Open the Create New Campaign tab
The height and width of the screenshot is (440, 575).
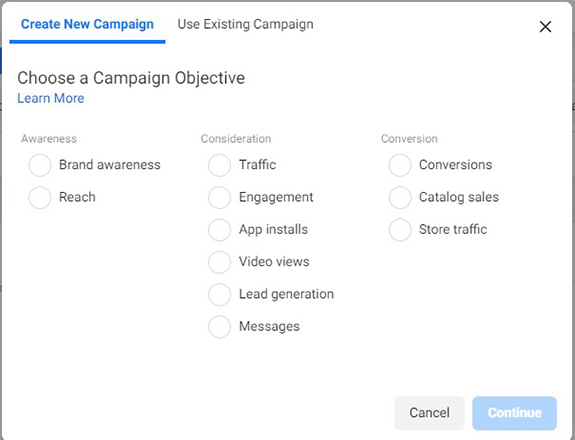[x=87, y=24]
